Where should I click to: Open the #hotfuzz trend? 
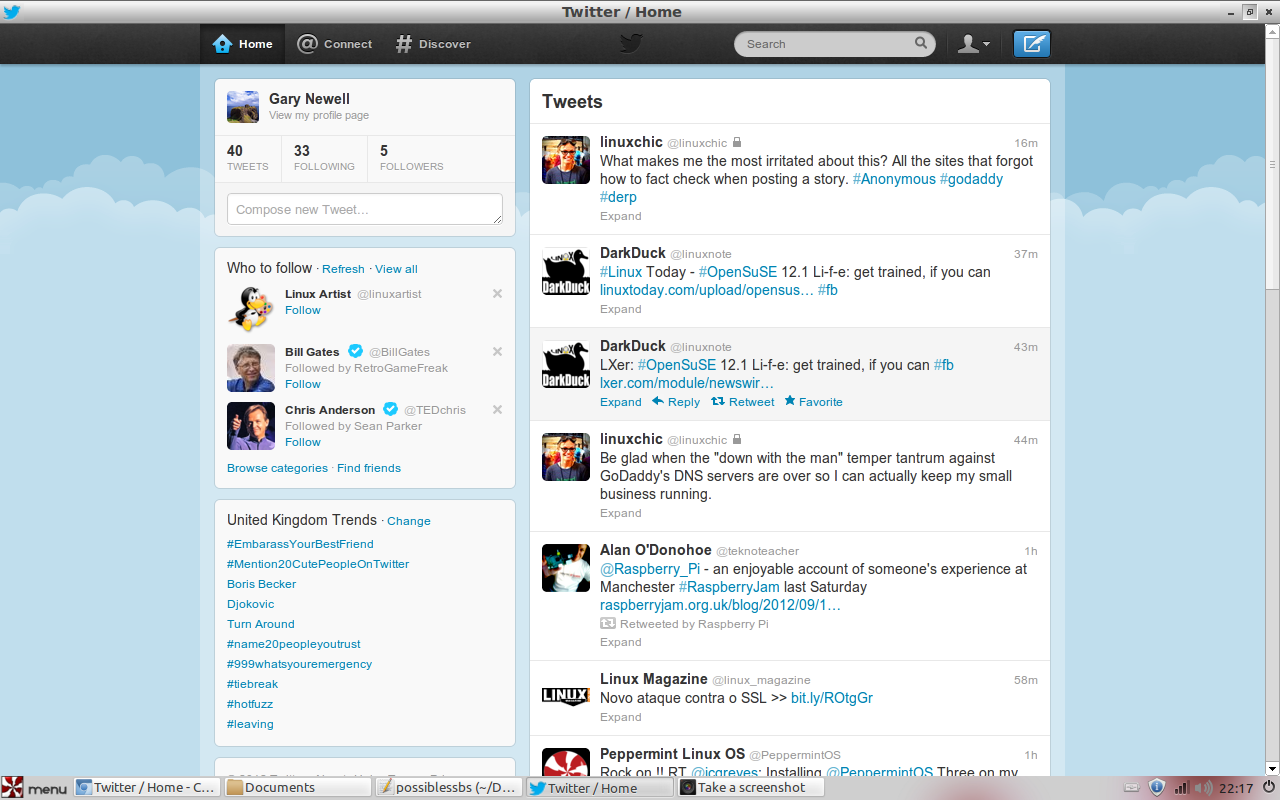[250, 704]
